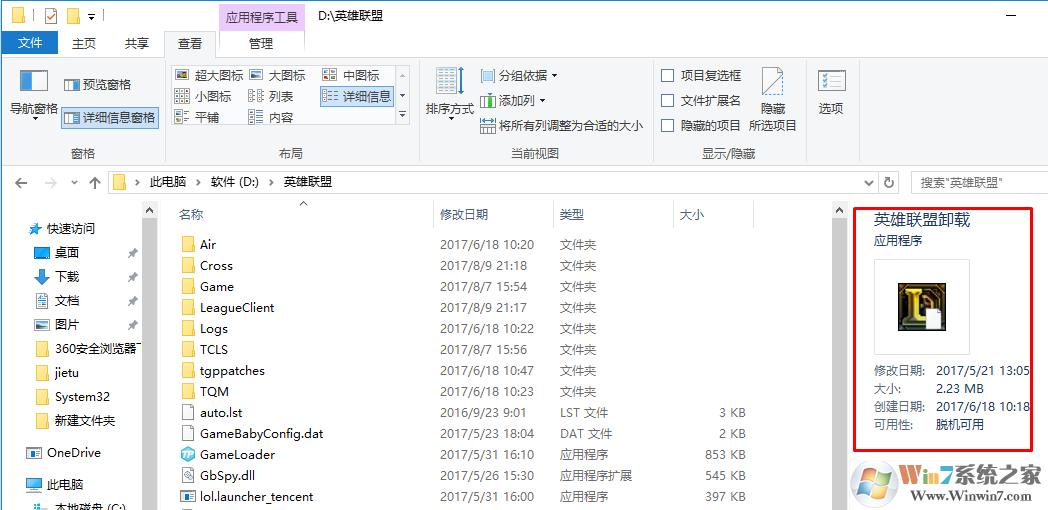This screenshot has height=510, width=1048.
Task: Open the 文件 menu tab
Action: pyautogui.click(x=30, y=44)
